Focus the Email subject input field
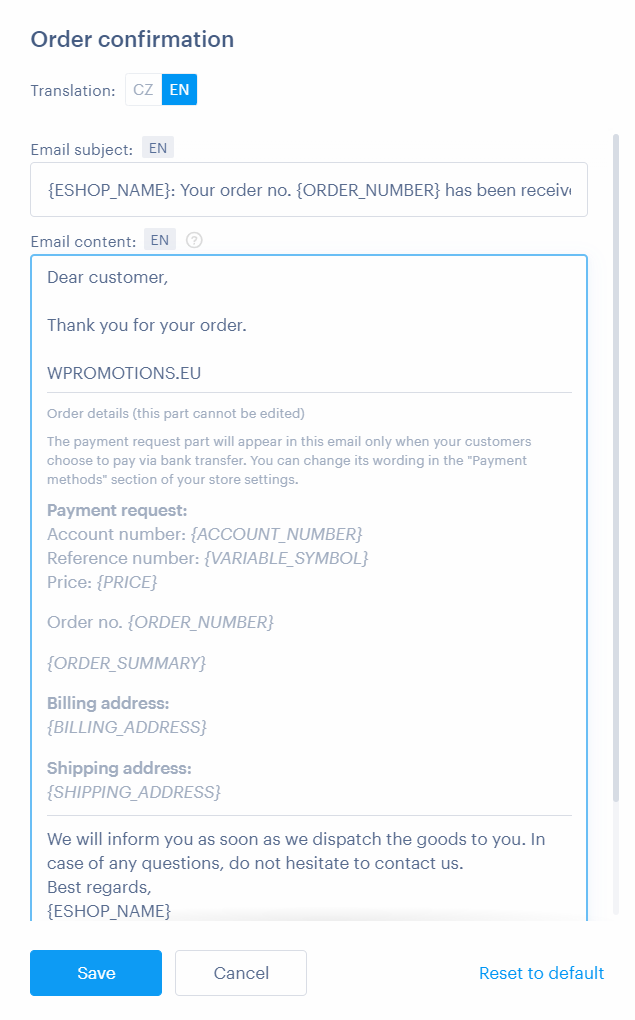The width and height of the screenshot is (635, 1020). tap(308, 190)
